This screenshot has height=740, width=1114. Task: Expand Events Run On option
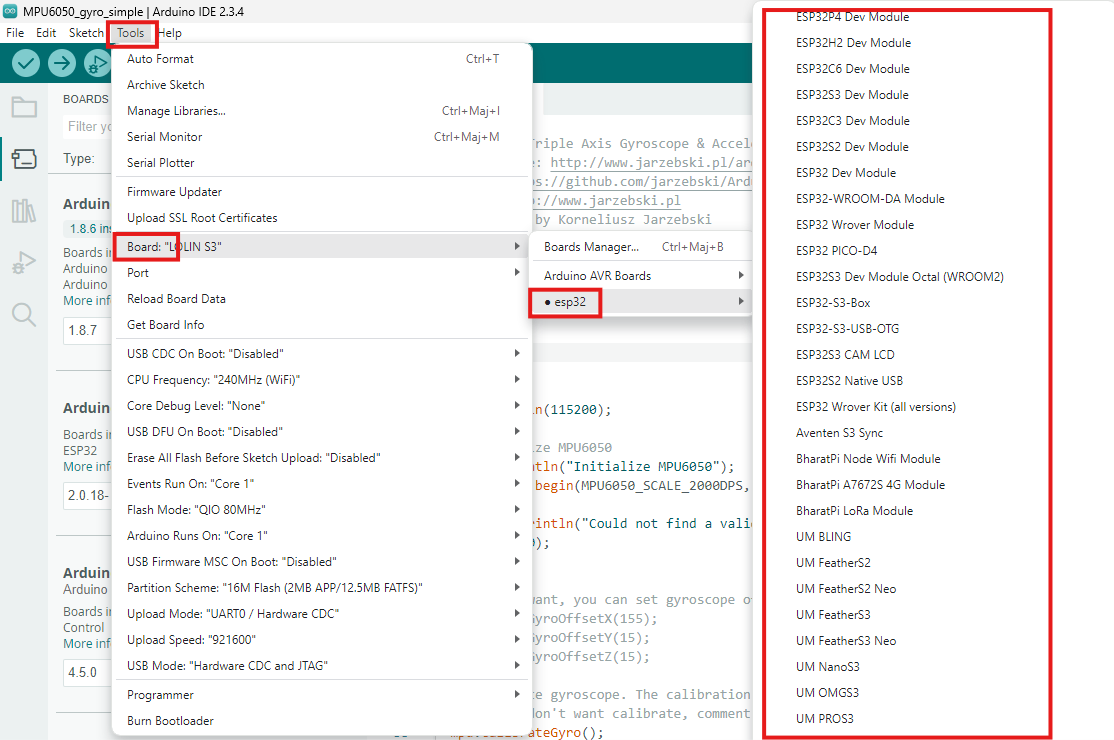click(322, 484)
